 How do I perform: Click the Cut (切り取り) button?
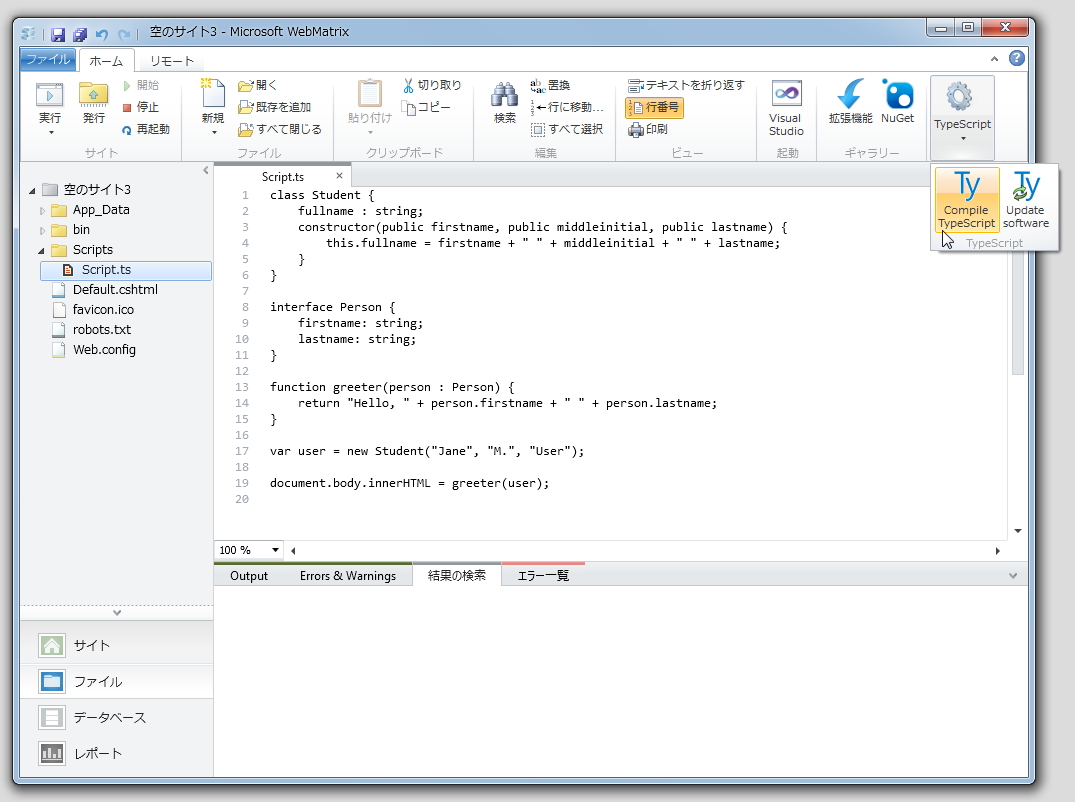click(432, 85)
